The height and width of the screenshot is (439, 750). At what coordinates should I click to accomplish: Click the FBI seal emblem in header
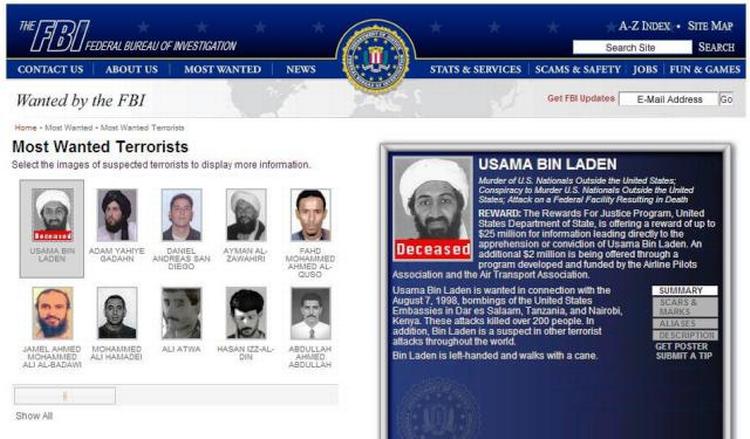click(x=376, y=56)
